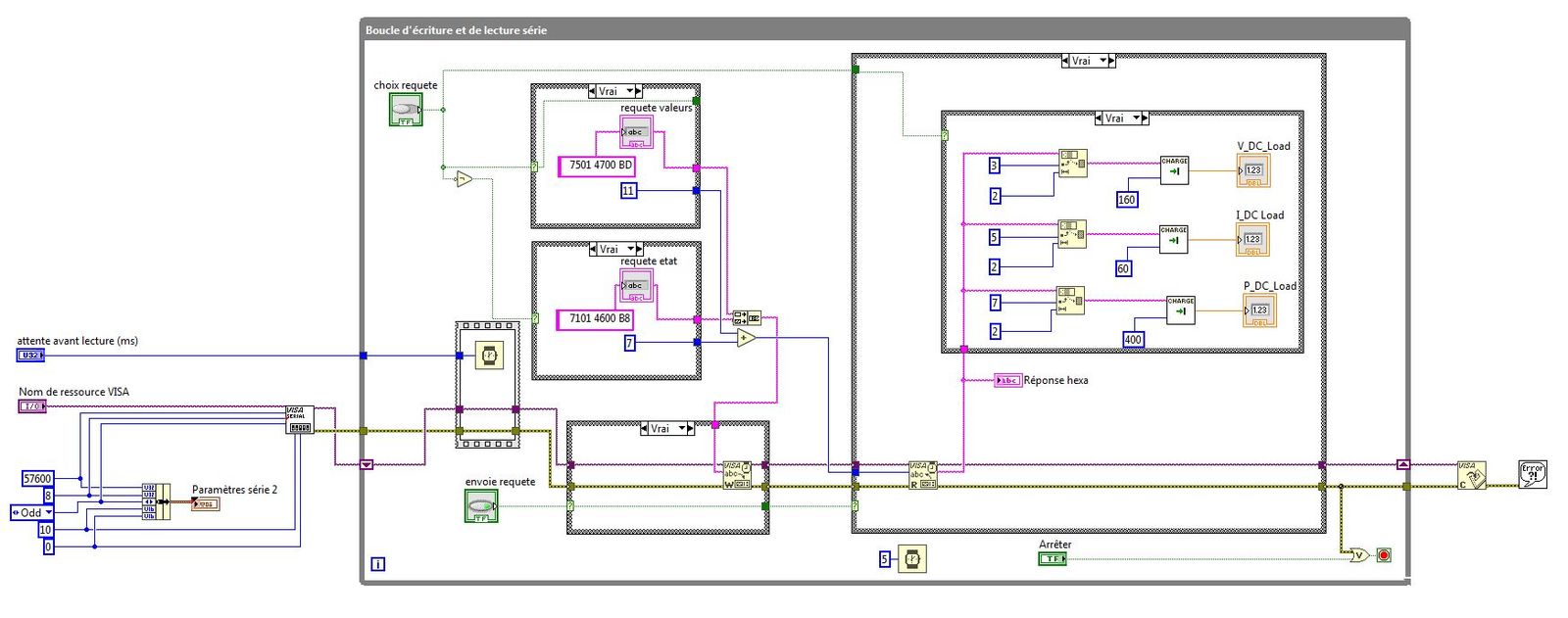Click the VISA Configure Serial Port node

point(299,420)
